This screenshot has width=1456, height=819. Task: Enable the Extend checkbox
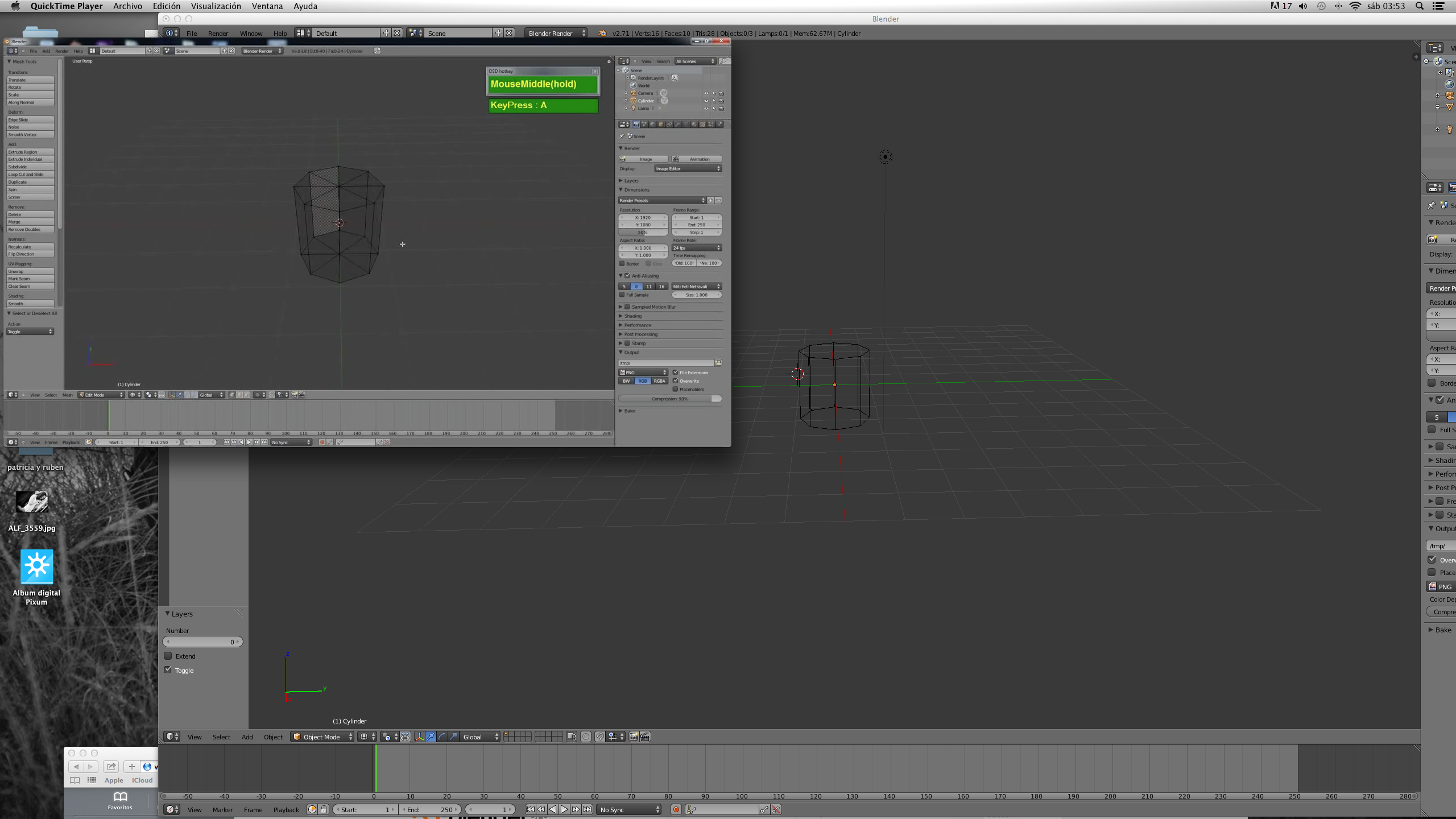click(x=168, y=656)
